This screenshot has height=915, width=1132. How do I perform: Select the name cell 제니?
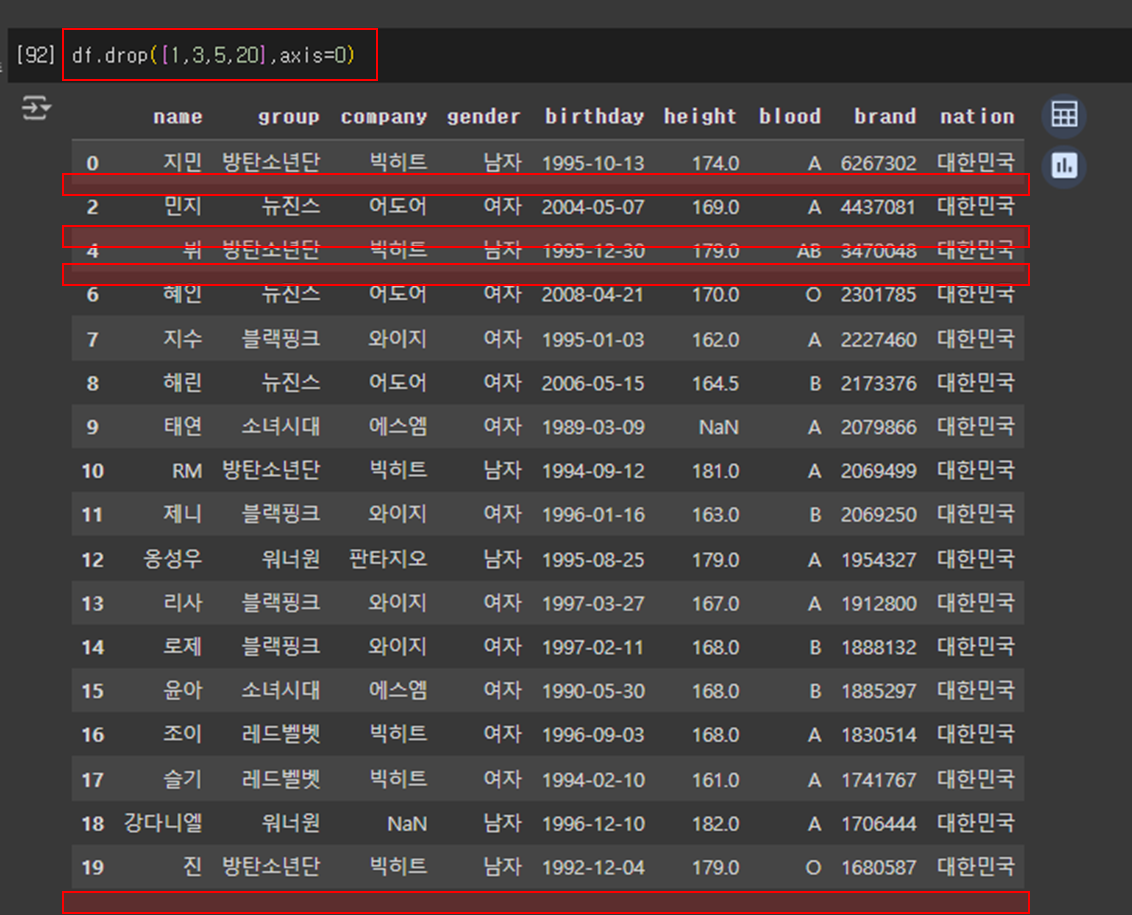coord(183,515)
